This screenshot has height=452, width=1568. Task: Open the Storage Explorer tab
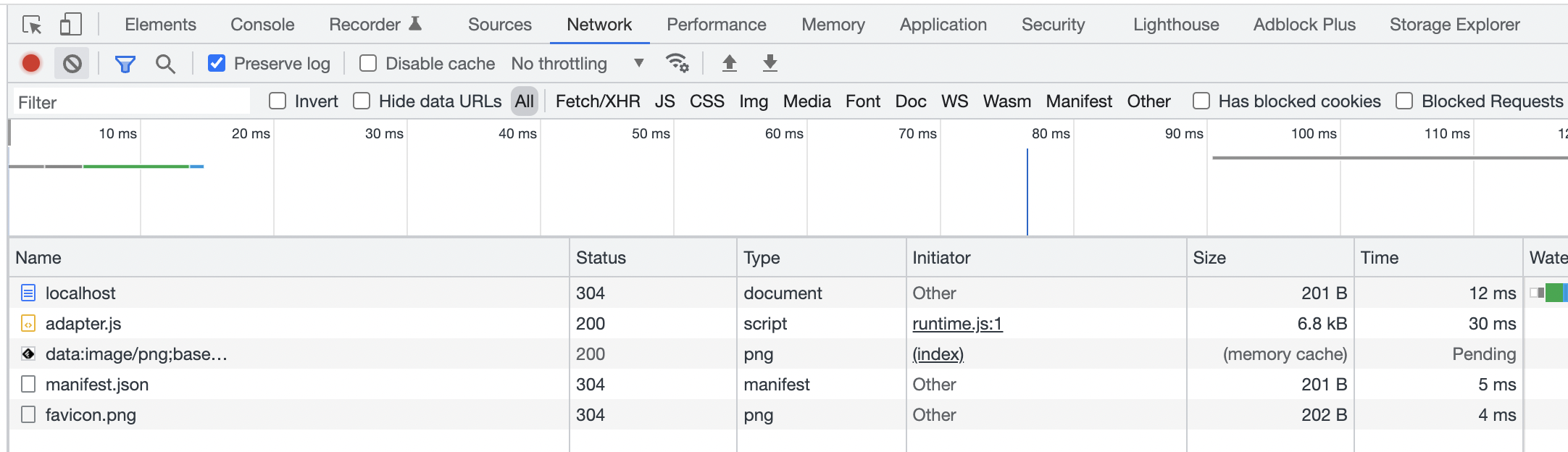click(x=1455, y=25)
